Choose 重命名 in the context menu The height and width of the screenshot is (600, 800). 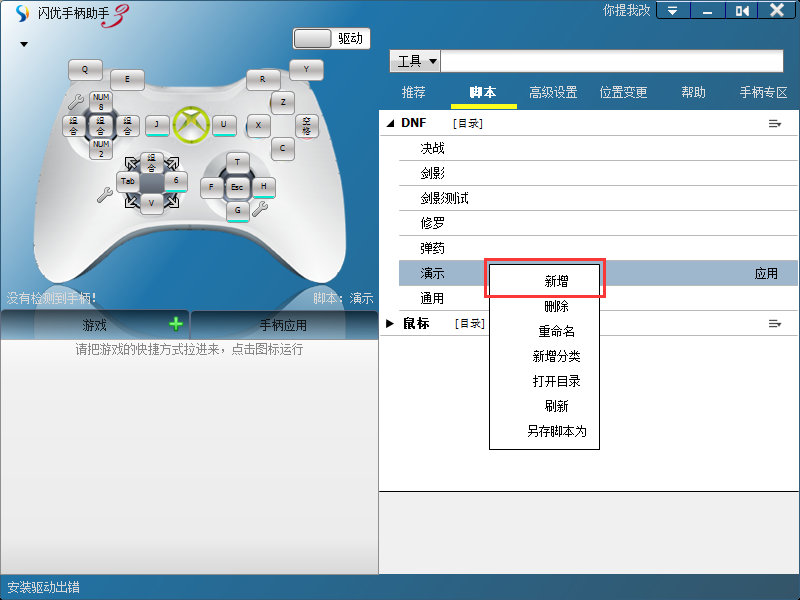544,331
